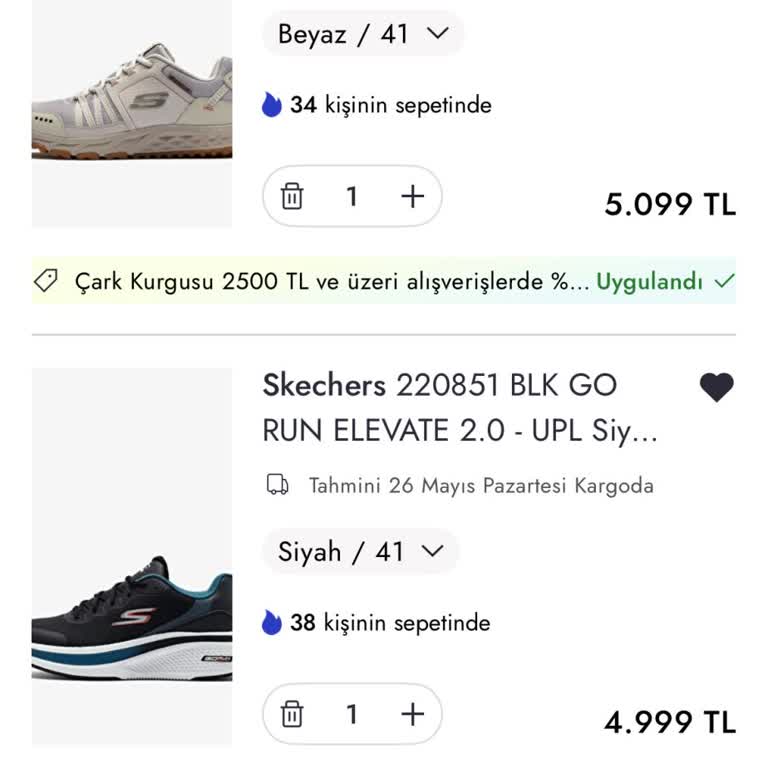
Task: Delete the white Skechers shoe from cart
Action: tap(292, 197)
